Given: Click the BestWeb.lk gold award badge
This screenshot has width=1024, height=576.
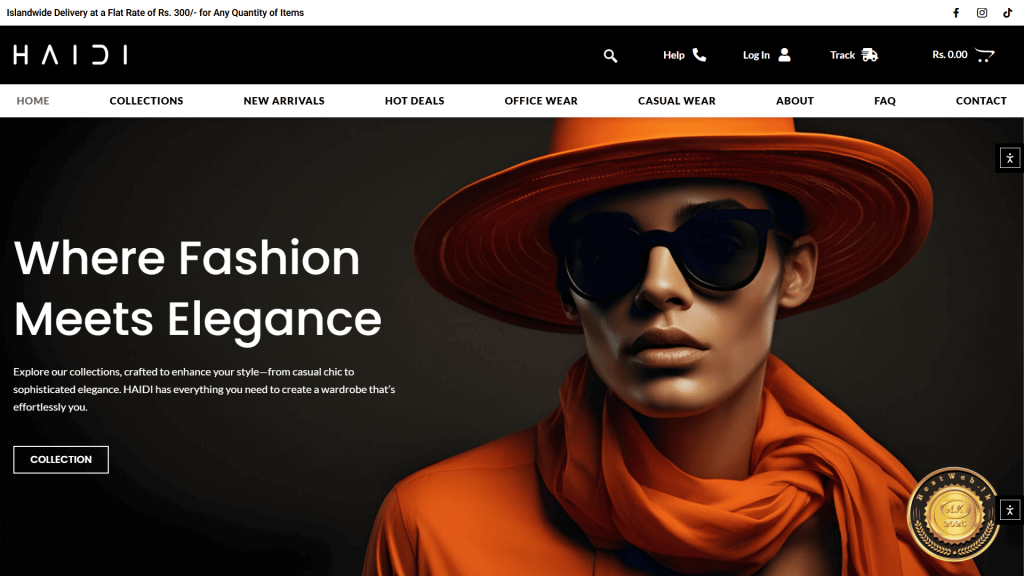Looking at the screenshot, I should pos(953,514).
